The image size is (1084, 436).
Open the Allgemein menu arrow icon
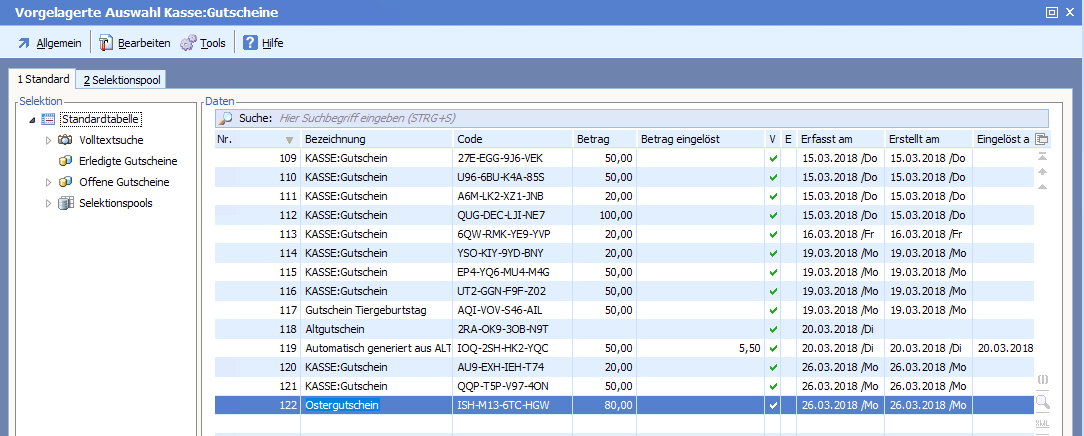click(24, 43)
